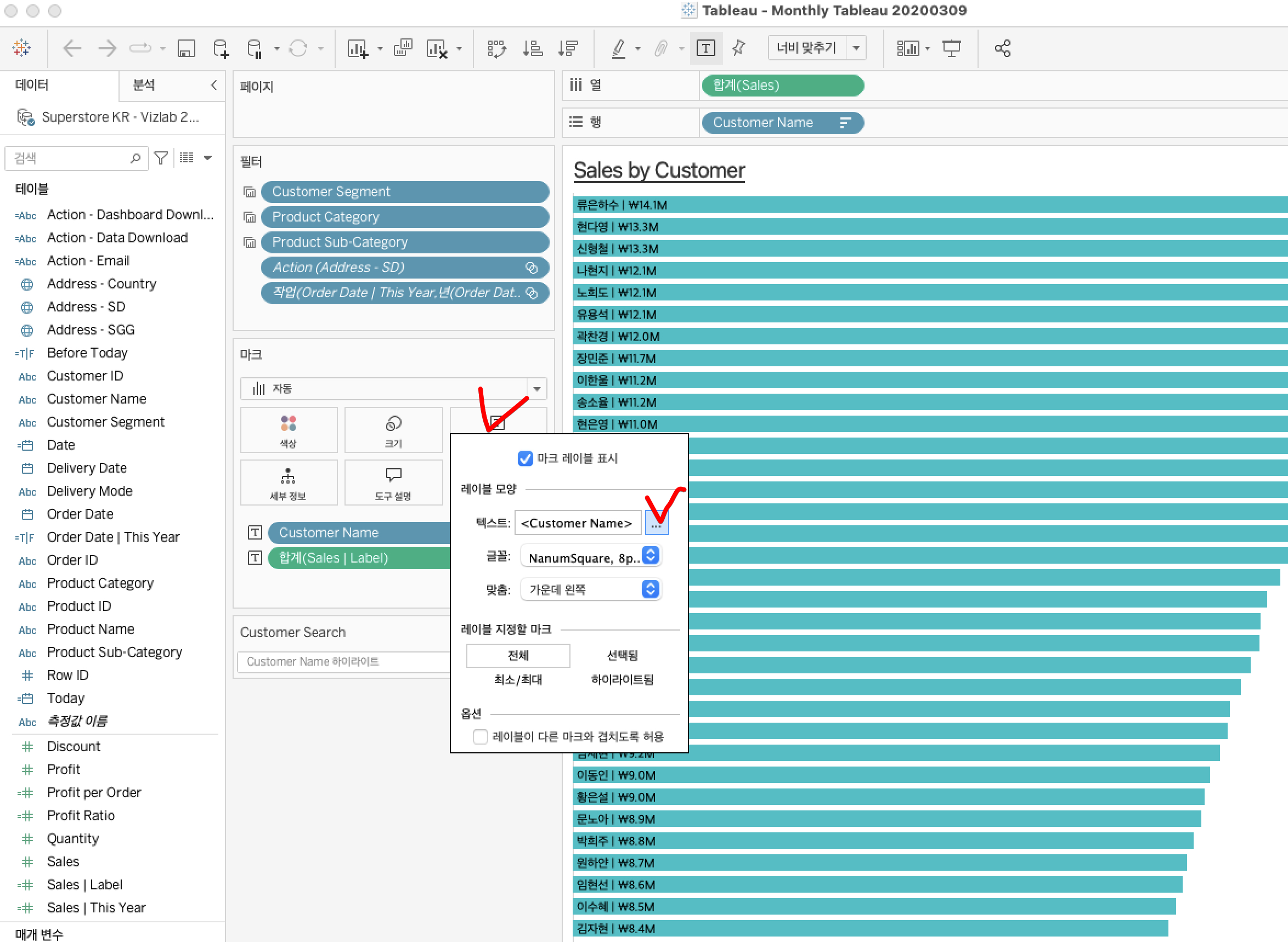Open the 맞춤 가운데 왼쪽 alignment dropdown

click(x=591, y=589)
